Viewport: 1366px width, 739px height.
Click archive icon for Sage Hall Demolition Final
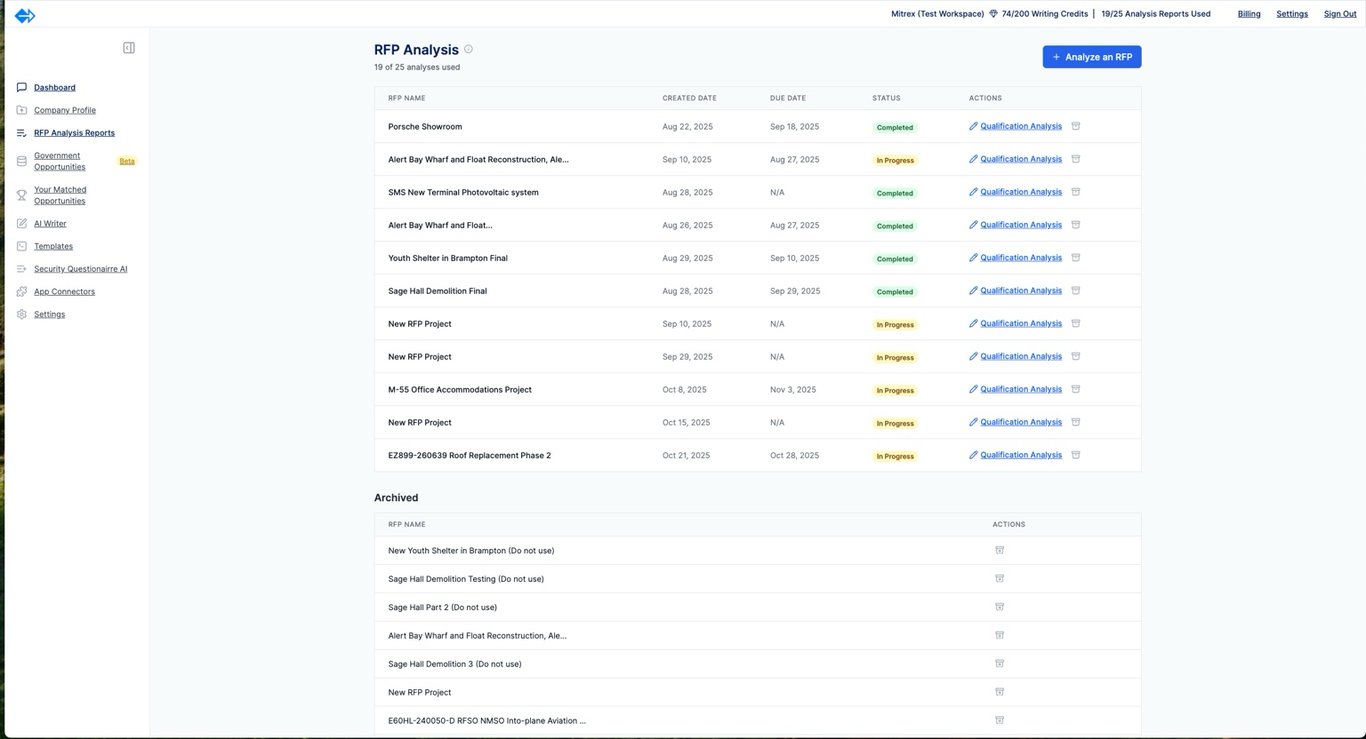(1076, 291)
